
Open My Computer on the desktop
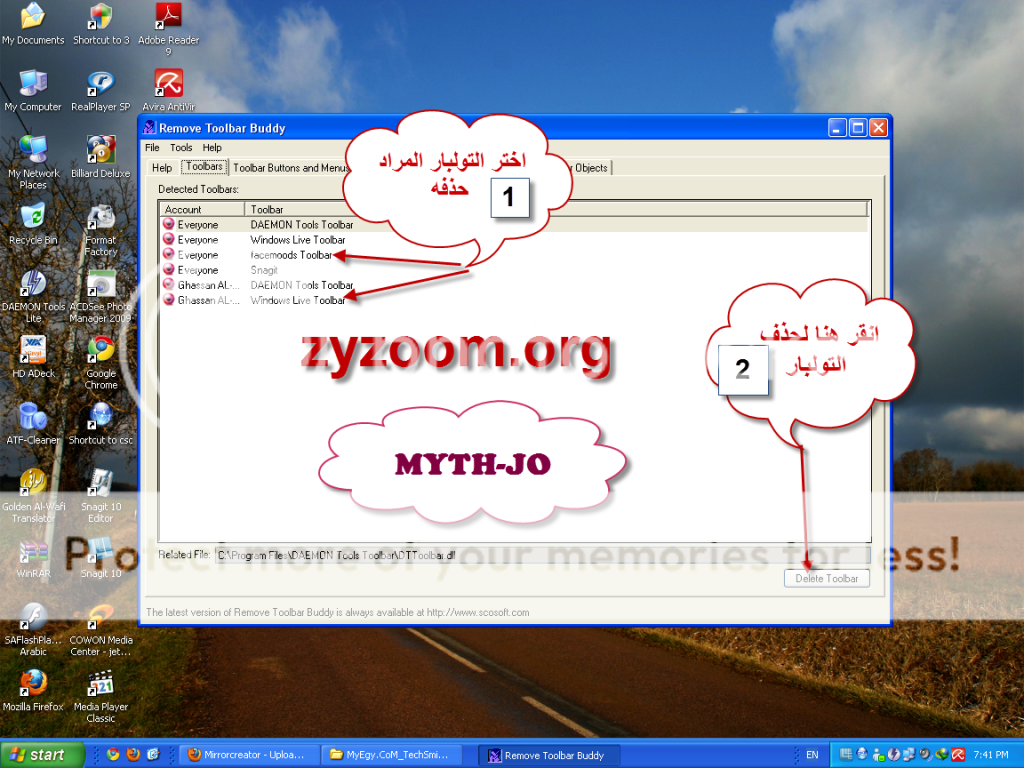pos(33,90)
